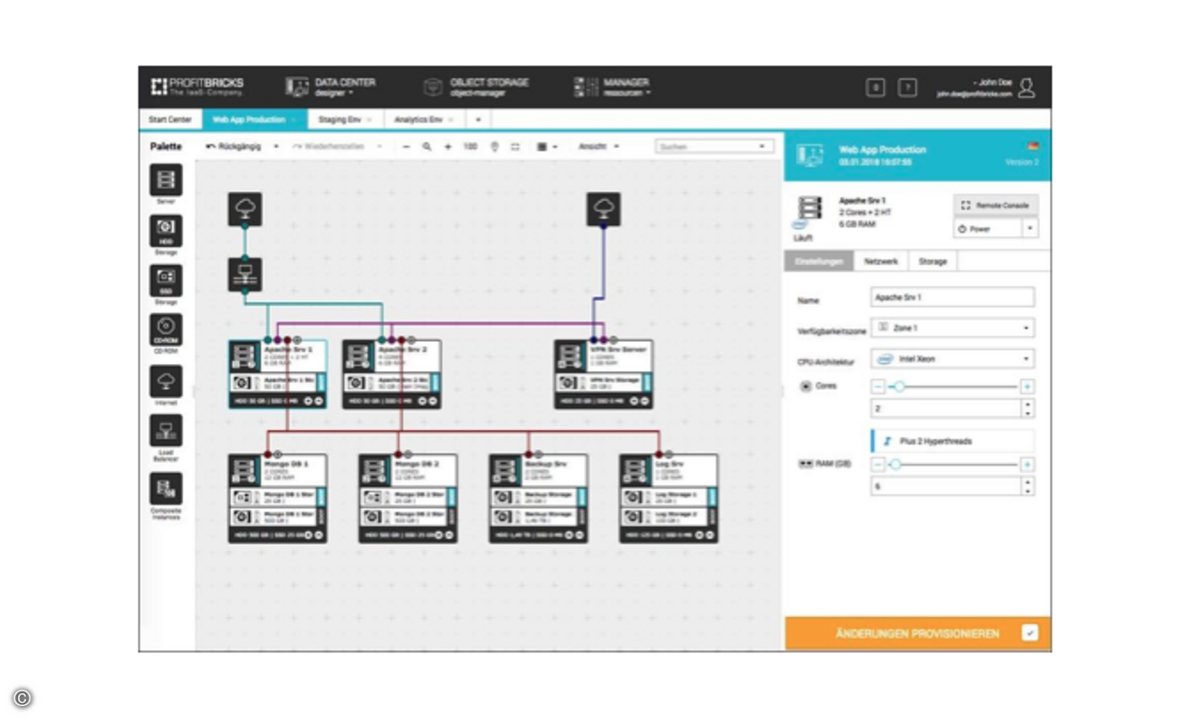Viewport: 1200px width, 720px height.
Task: Open the Einstellungen tab
Action: point(818,261)
